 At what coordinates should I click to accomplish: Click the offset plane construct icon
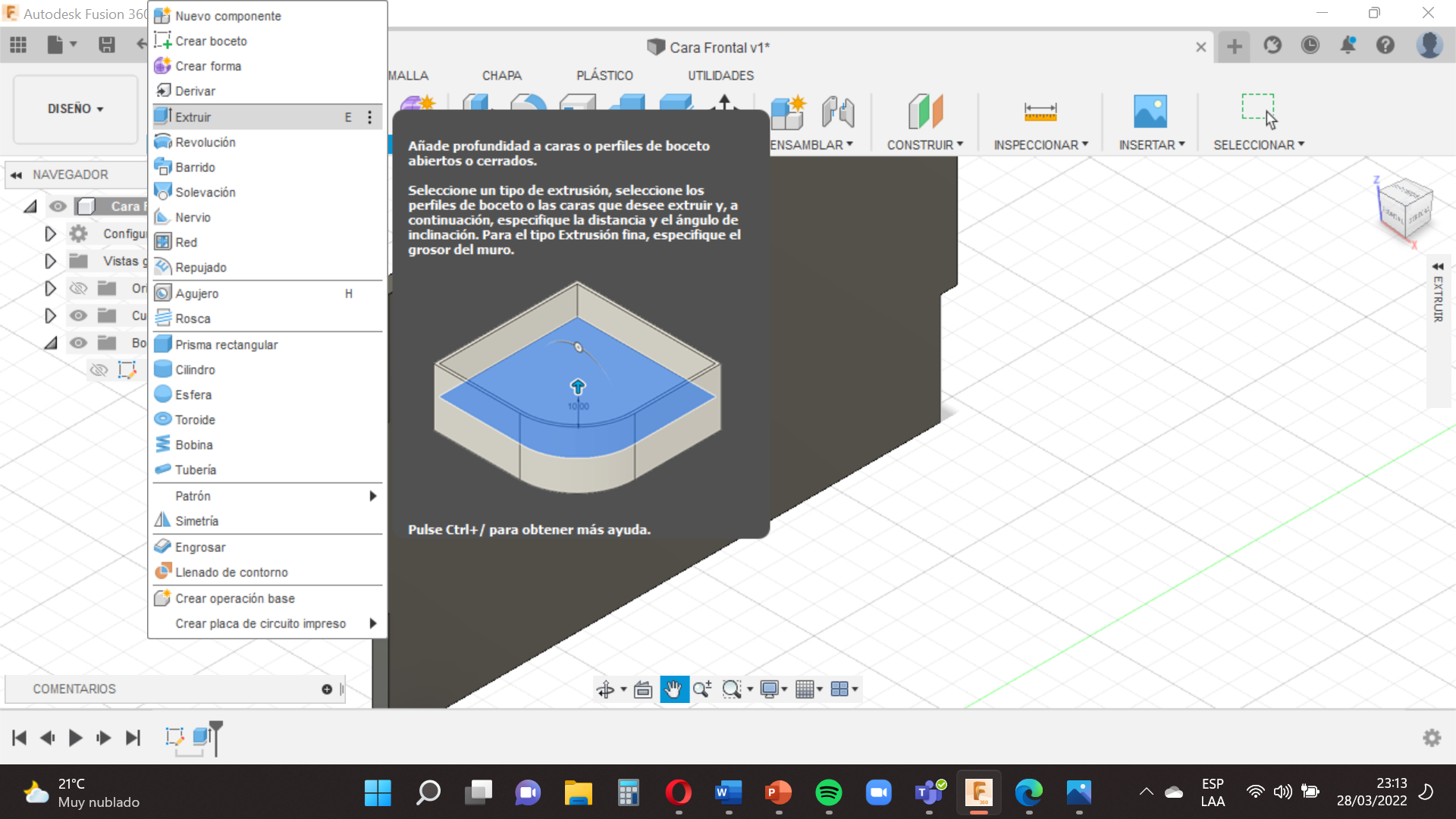point(925,111)
